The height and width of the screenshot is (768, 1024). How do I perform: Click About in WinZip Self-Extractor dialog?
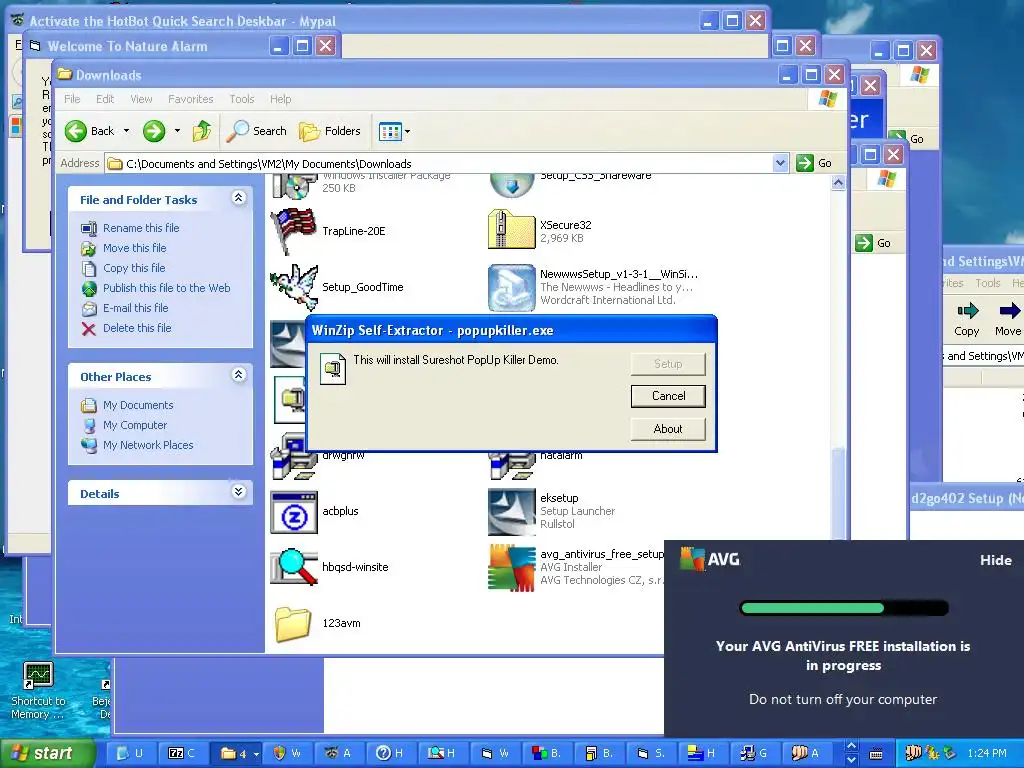668,429
